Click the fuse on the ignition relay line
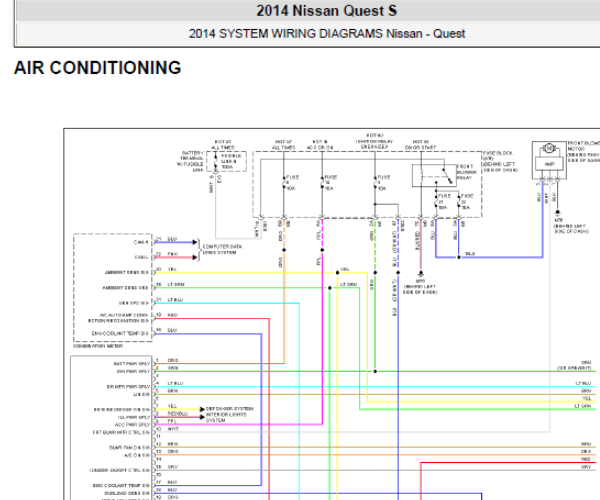This screenshot has width=600, height=500. (375, 183)
